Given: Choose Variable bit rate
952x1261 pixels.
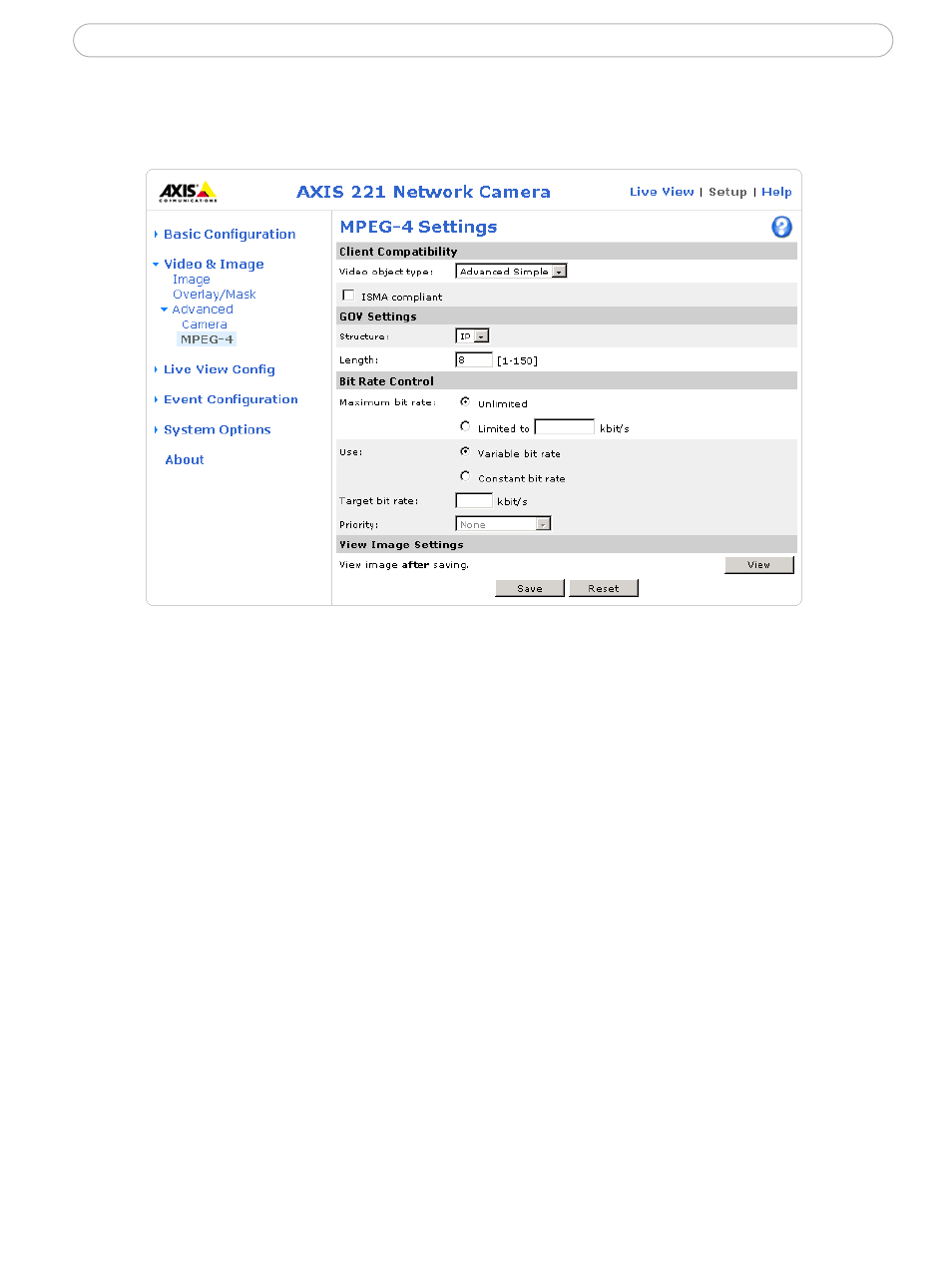Looking at the screenshot, I should click(465, 452).
